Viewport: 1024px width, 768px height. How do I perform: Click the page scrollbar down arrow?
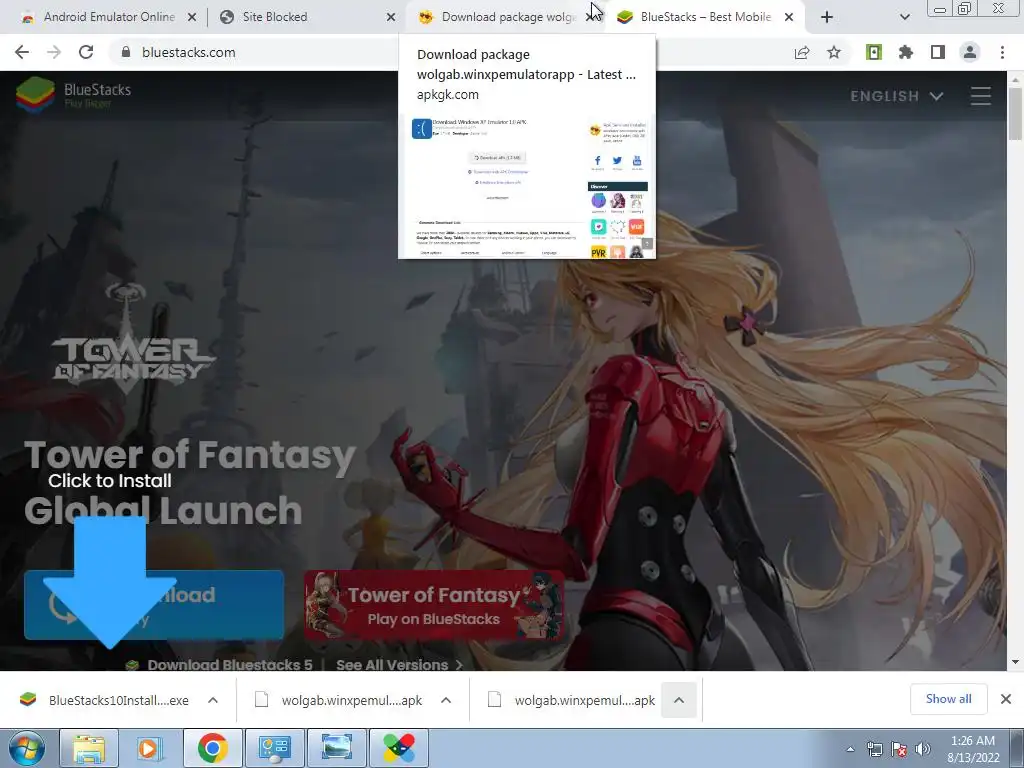point(1015,662)
